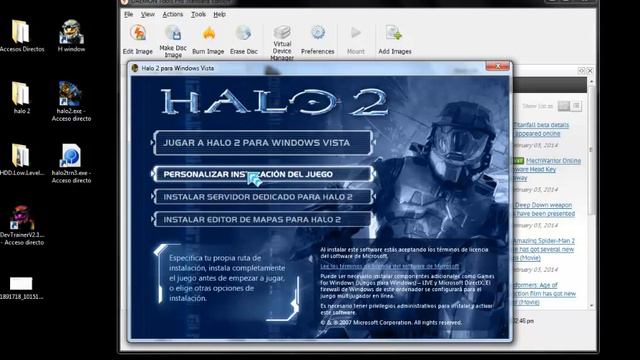Launch the Burn Image tool
640x360 pixels.
click(208, 39)
